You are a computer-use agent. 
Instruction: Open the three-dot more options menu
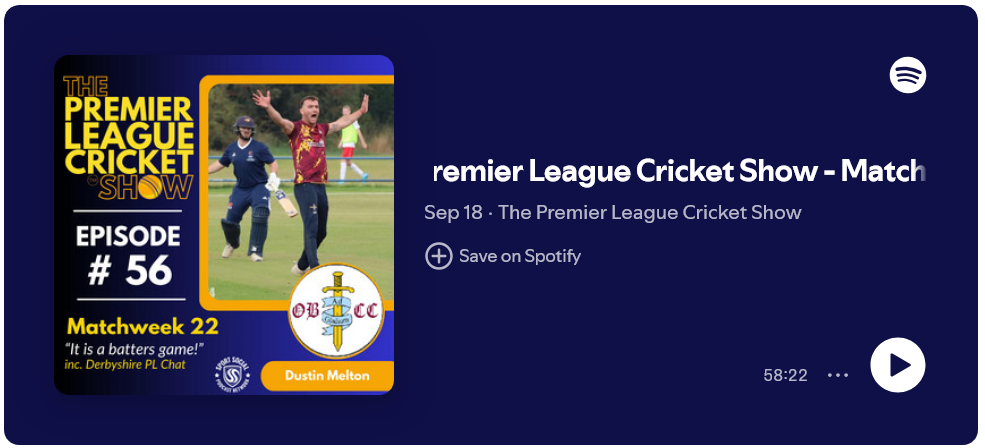pos(838,375)
